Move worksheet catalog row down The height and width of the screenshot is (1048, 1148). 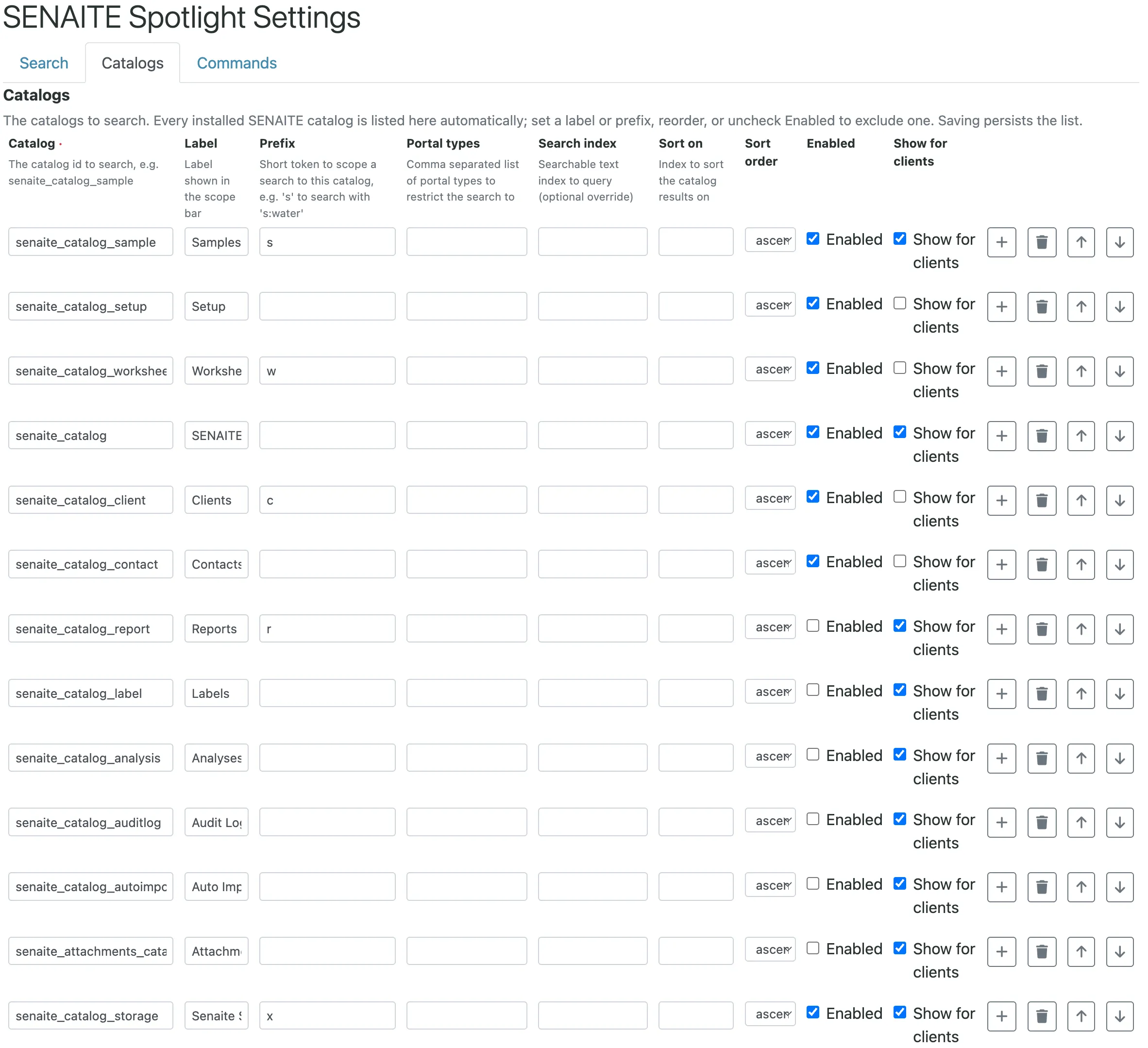point(1119,372)
